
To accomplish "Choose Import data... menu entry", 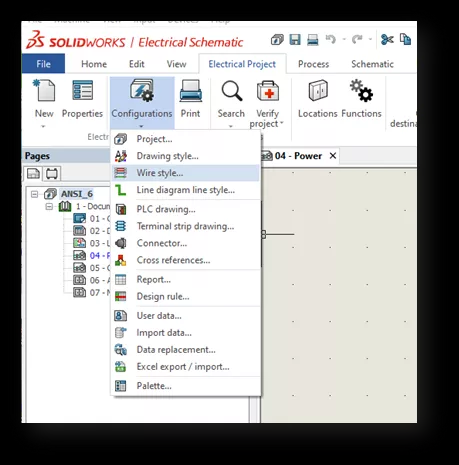I will tap(186, 333).
